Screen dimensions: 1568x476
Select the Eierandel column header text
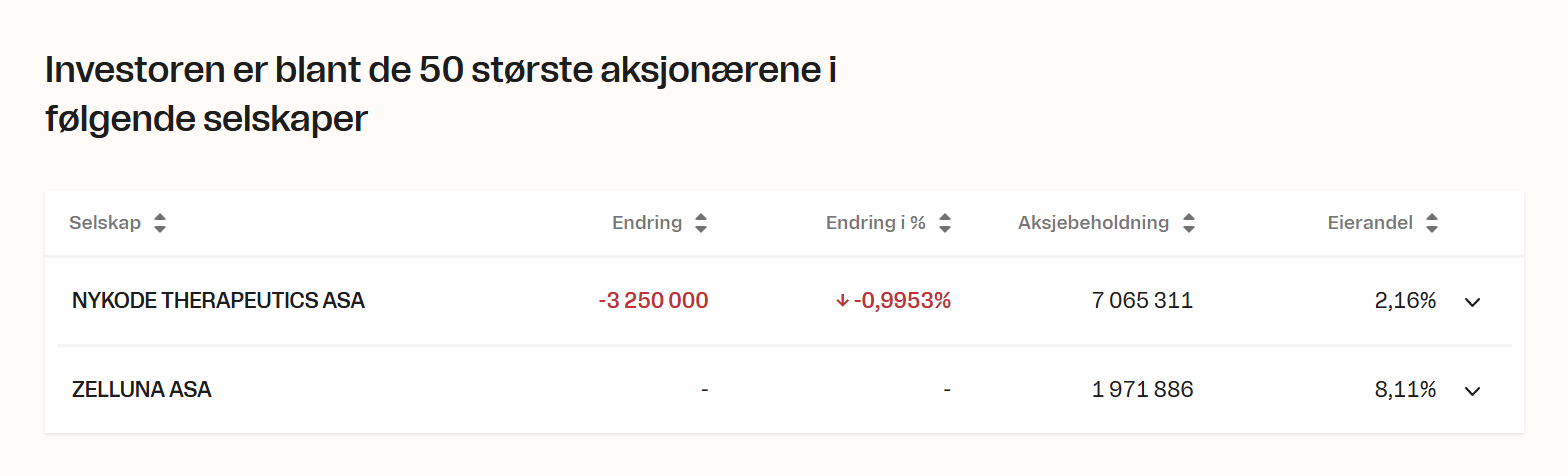(x=1370, y=223)
